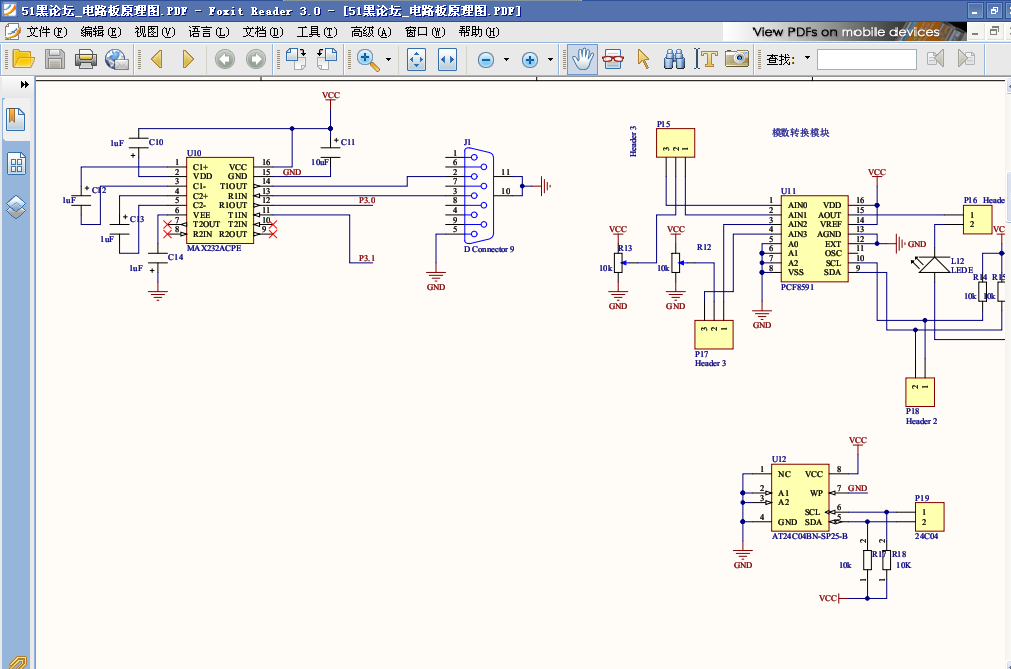Expand the zoom tool dropdown arrow
This screenshot has height=669, width=1011.
tap(388, 59)
